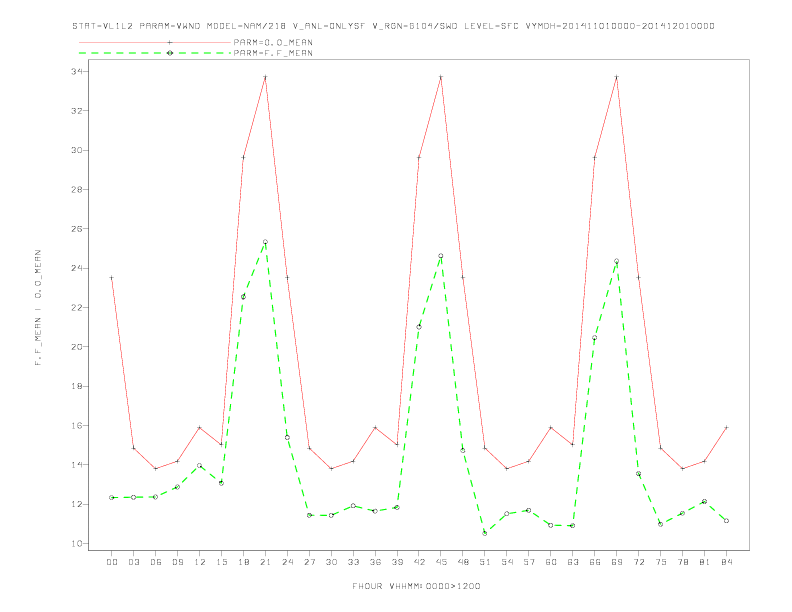Click y-axis tick label 34

click(x=77, y=71)
